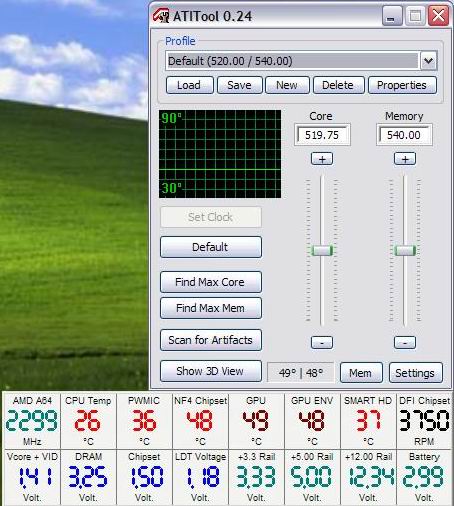This screenshot has height=506, width=454.
Task: Increase Core clock with plus button
Action: click(x=322, y=159)
